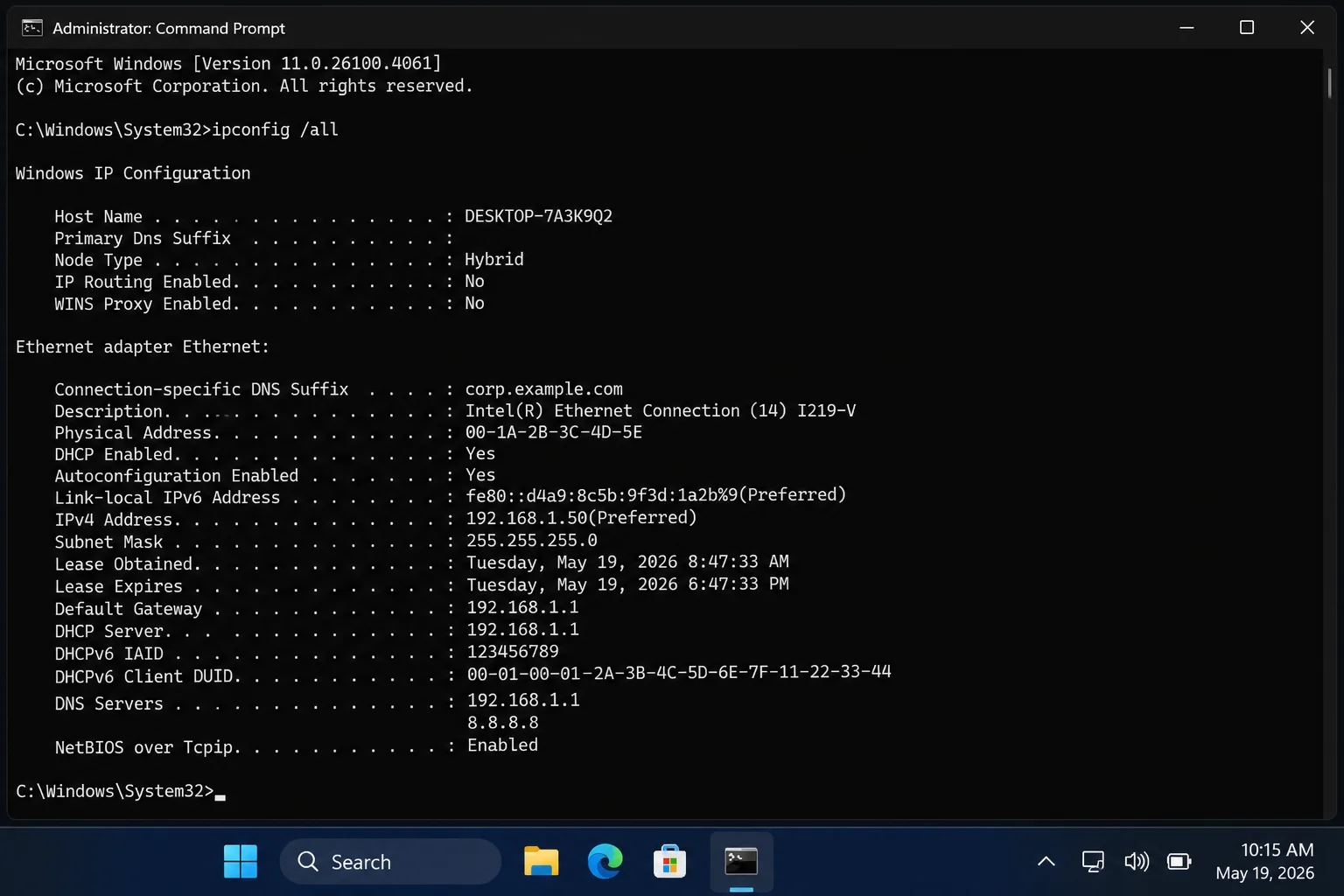Click NetBIOS over Tcpip value Enabled

503,745
